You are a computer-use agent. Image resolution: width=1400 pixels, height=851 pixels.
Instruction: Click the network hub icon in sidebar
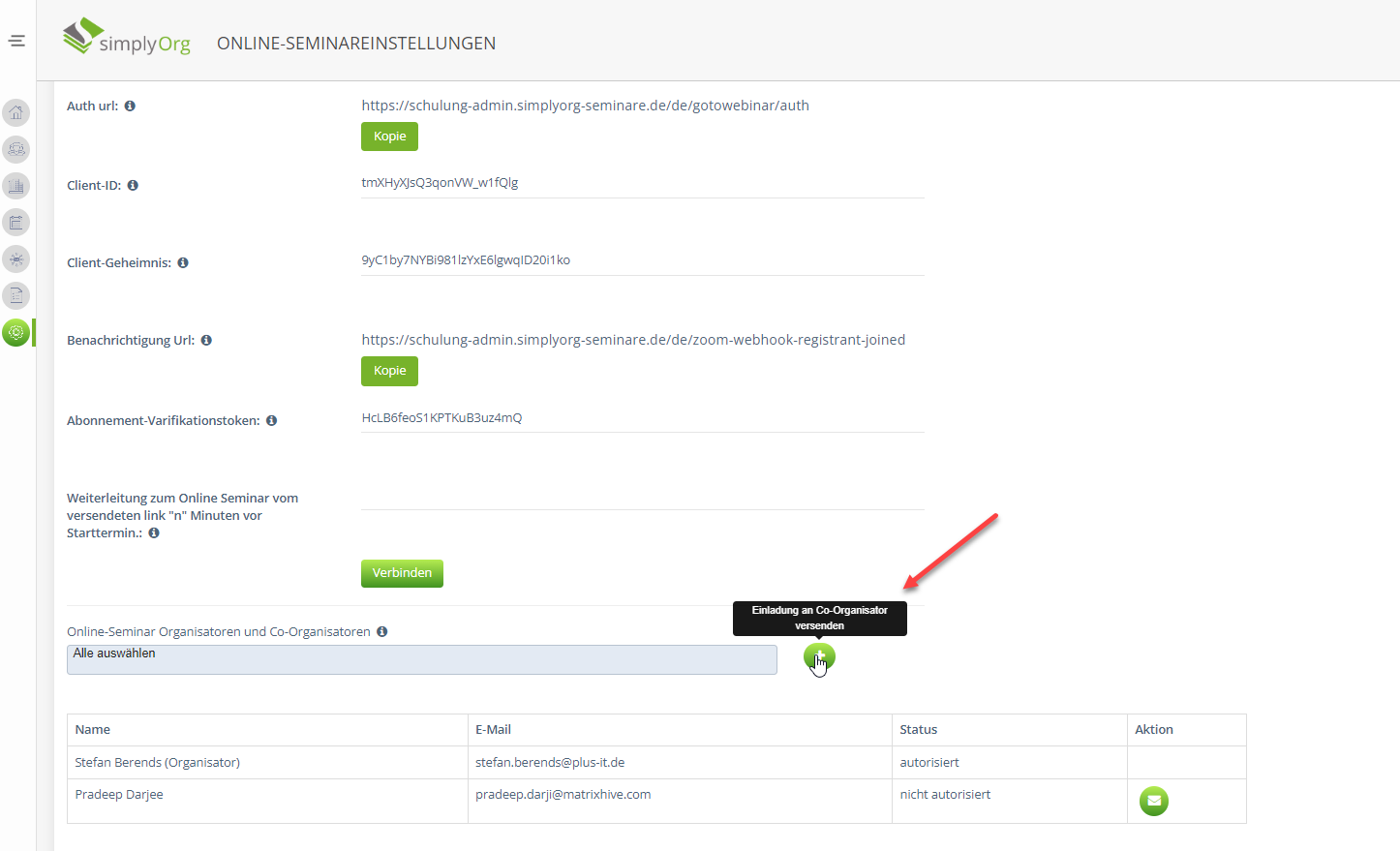16,259
